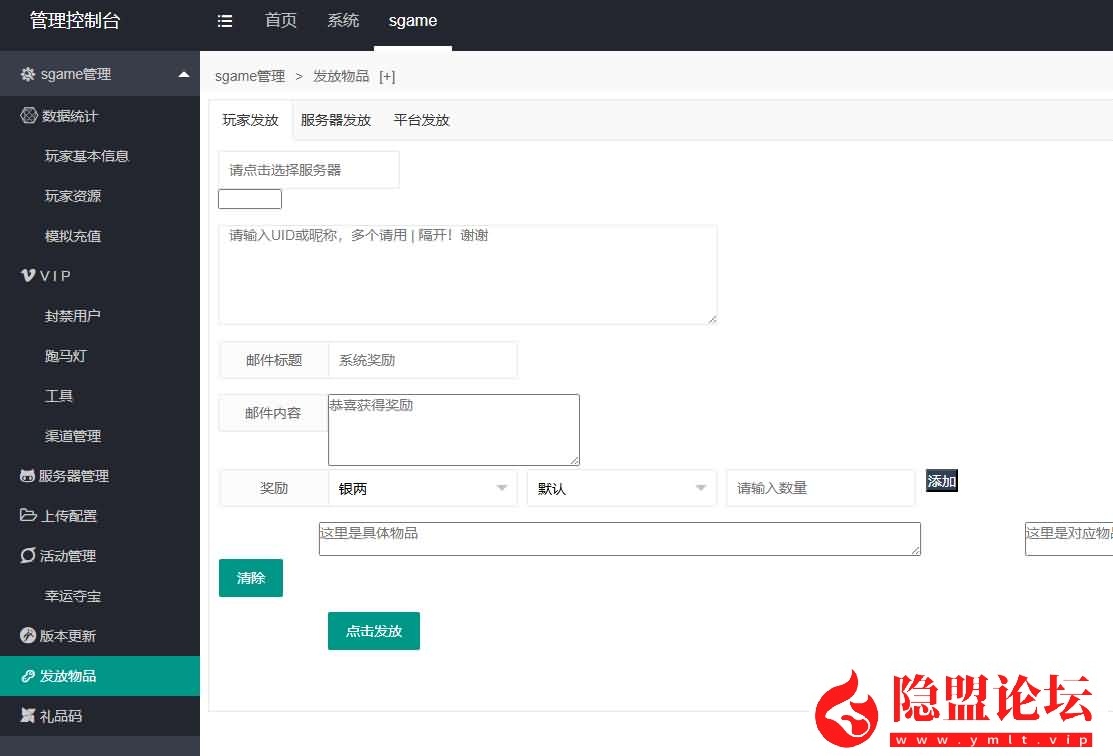Image resolution: width=1113 pixels, height=756 pixels.
Task: Open the 首页 top navigation item
Action: click(281, 21)
